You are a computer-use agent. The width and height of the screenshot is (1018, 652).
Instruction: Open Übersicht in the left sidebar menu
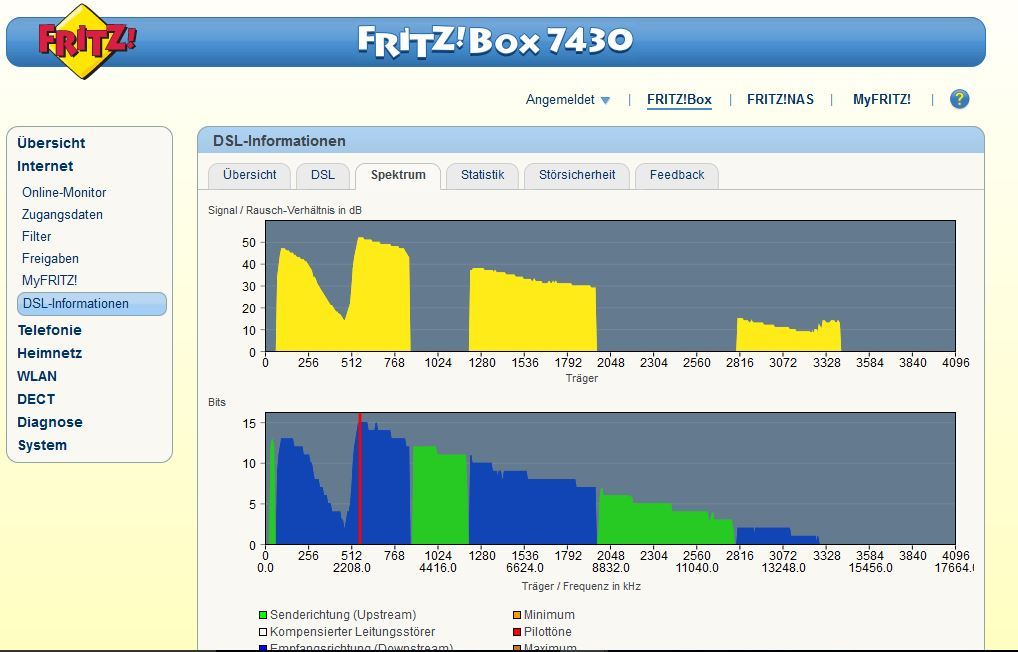coord(51,143)
